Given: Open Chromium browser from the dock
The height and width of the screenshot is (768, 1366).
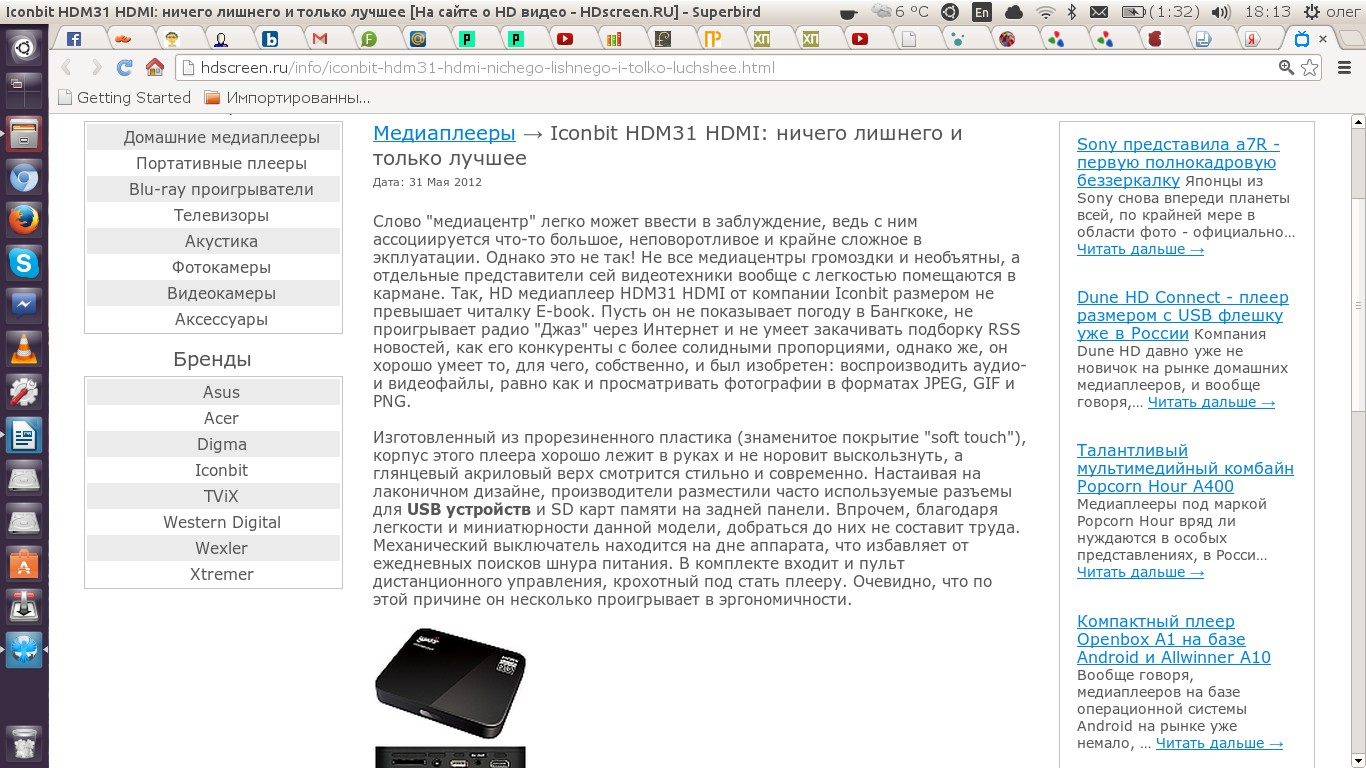Looking at the screenshot, I should 24,177.
